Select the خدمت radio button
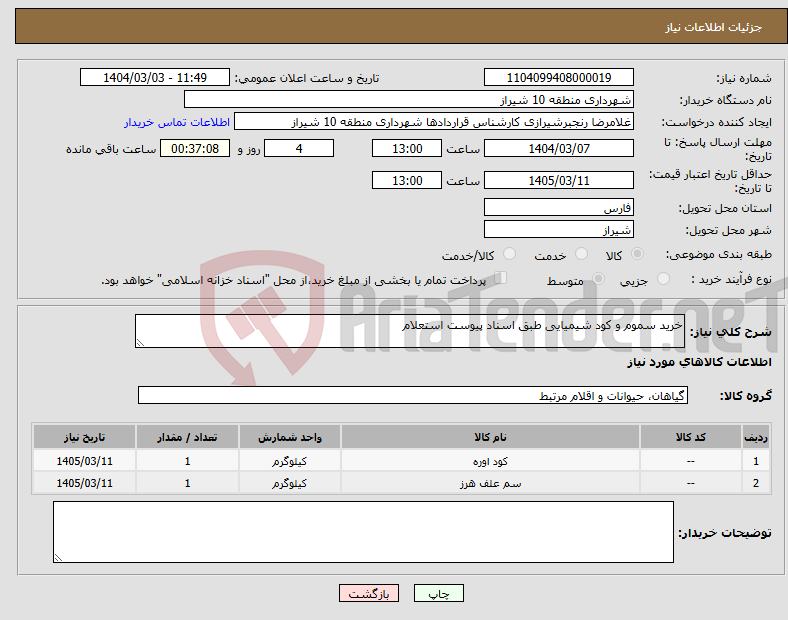The height and width of the screenshot is (620, 788). tap(581, 254)
